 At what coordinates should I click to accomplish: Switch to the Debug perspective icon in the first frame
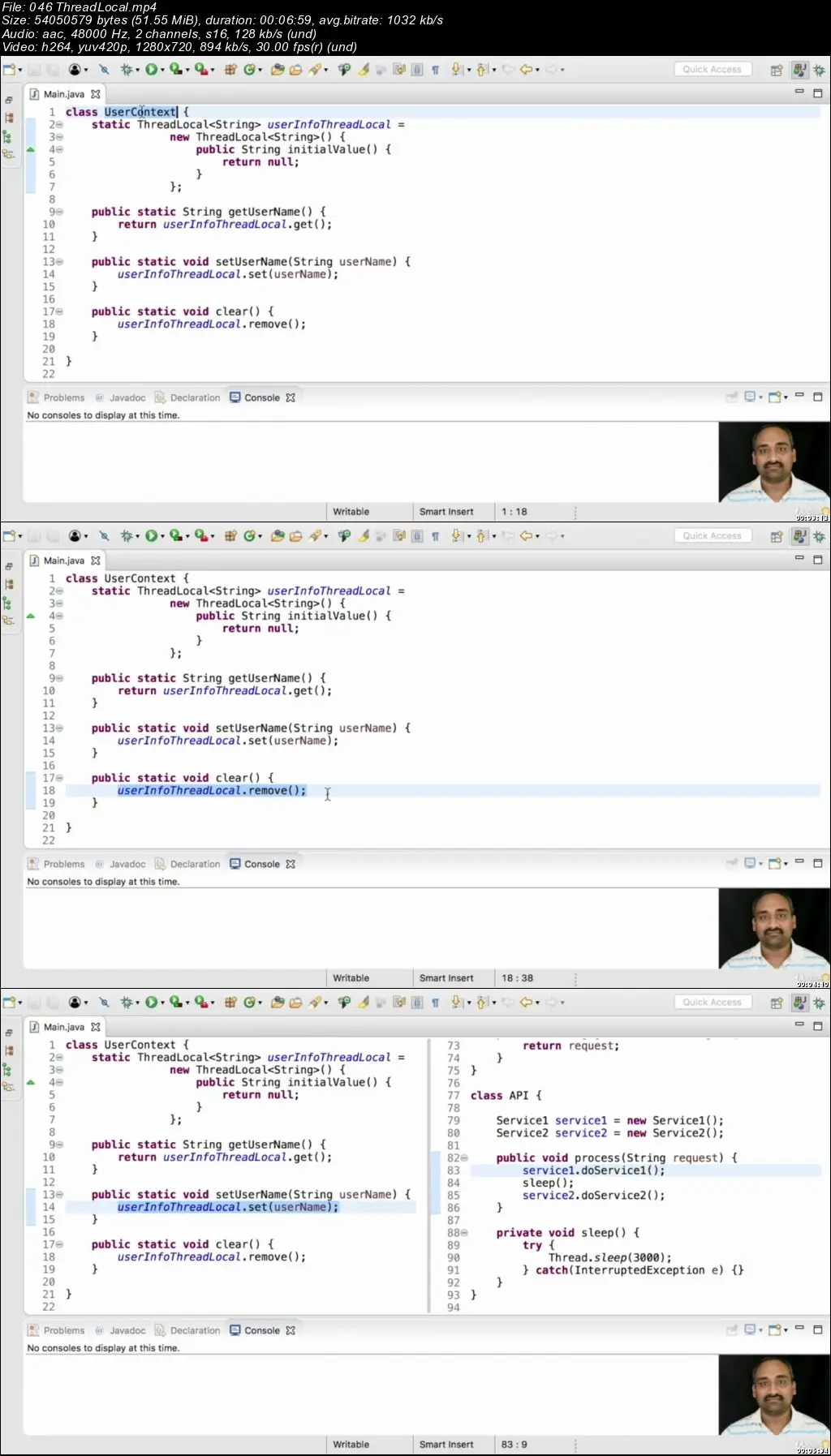coord(819,71)
